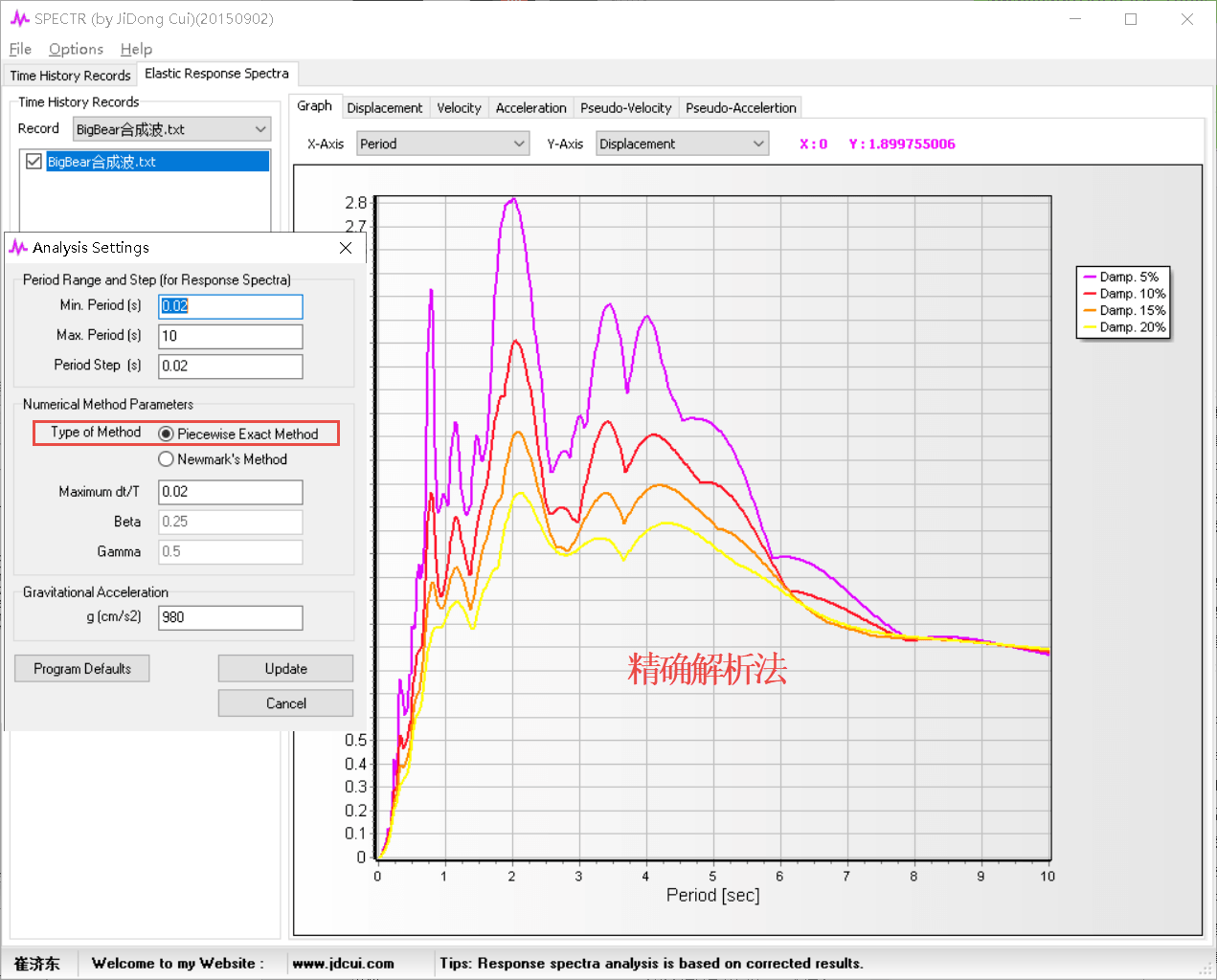Click the Damp. 15% legend entry
This screenshot has width=1217, height=980.
[x=1125, y=311]
